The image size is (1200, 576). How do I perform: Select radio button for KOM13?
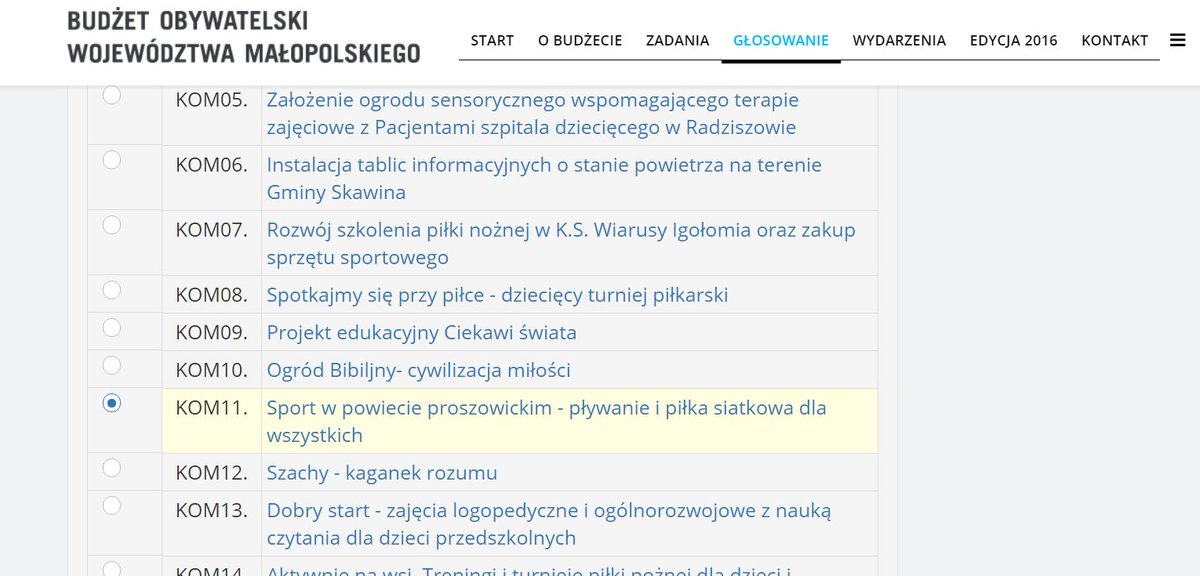(x=112, y=505)
